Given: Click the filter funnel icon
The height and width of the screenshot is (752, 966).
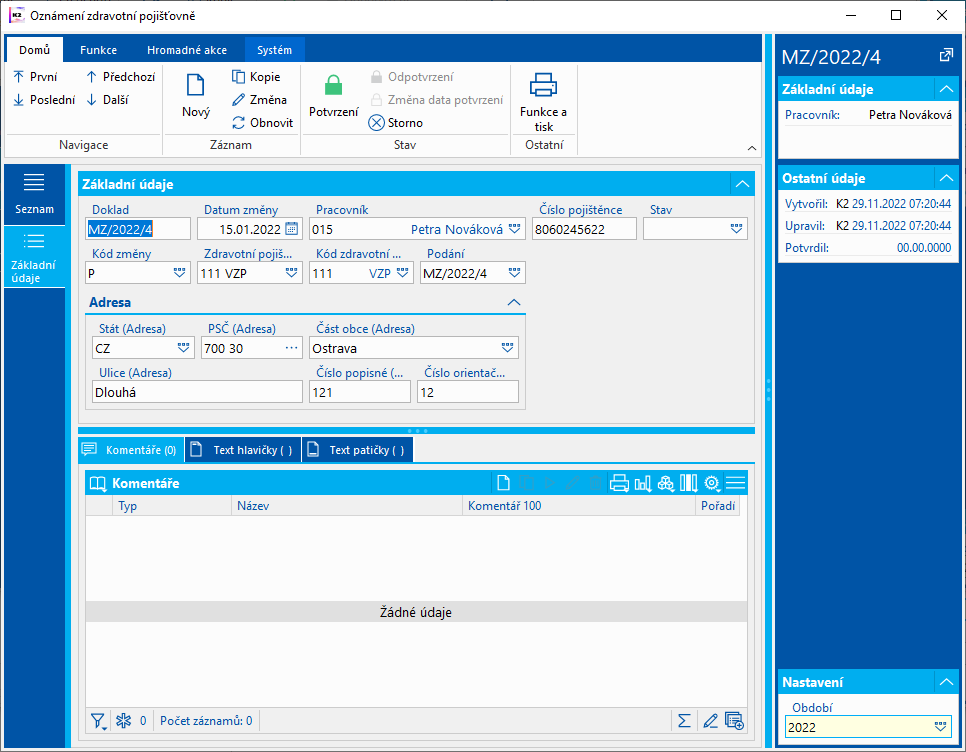Looking at the screenshot, I should point(97,720).
